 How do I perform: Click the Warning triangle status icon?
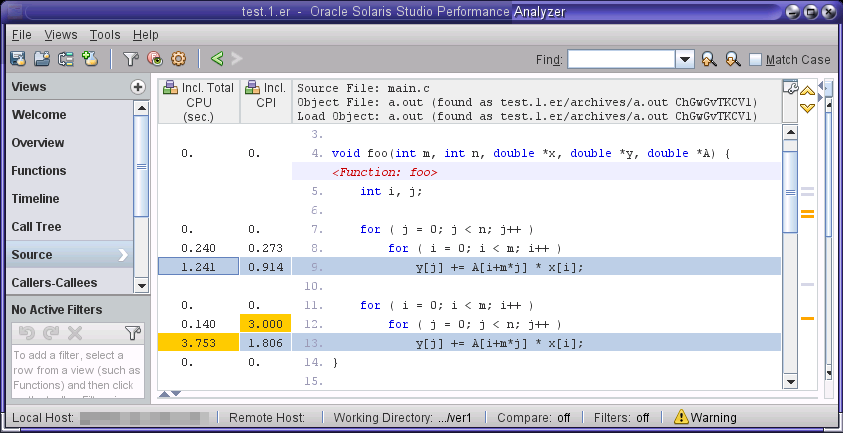[681, 417]
